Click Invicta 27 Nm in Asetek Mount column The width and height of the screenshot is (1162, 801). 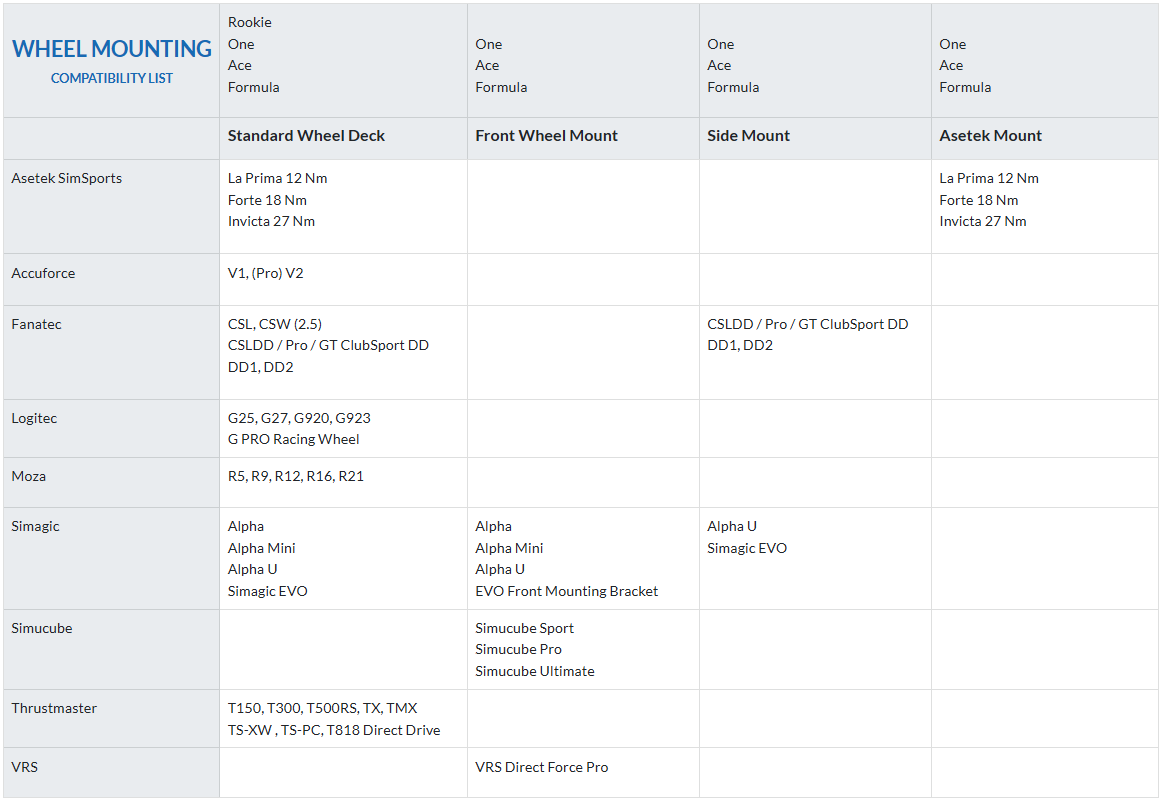[983, 221]
